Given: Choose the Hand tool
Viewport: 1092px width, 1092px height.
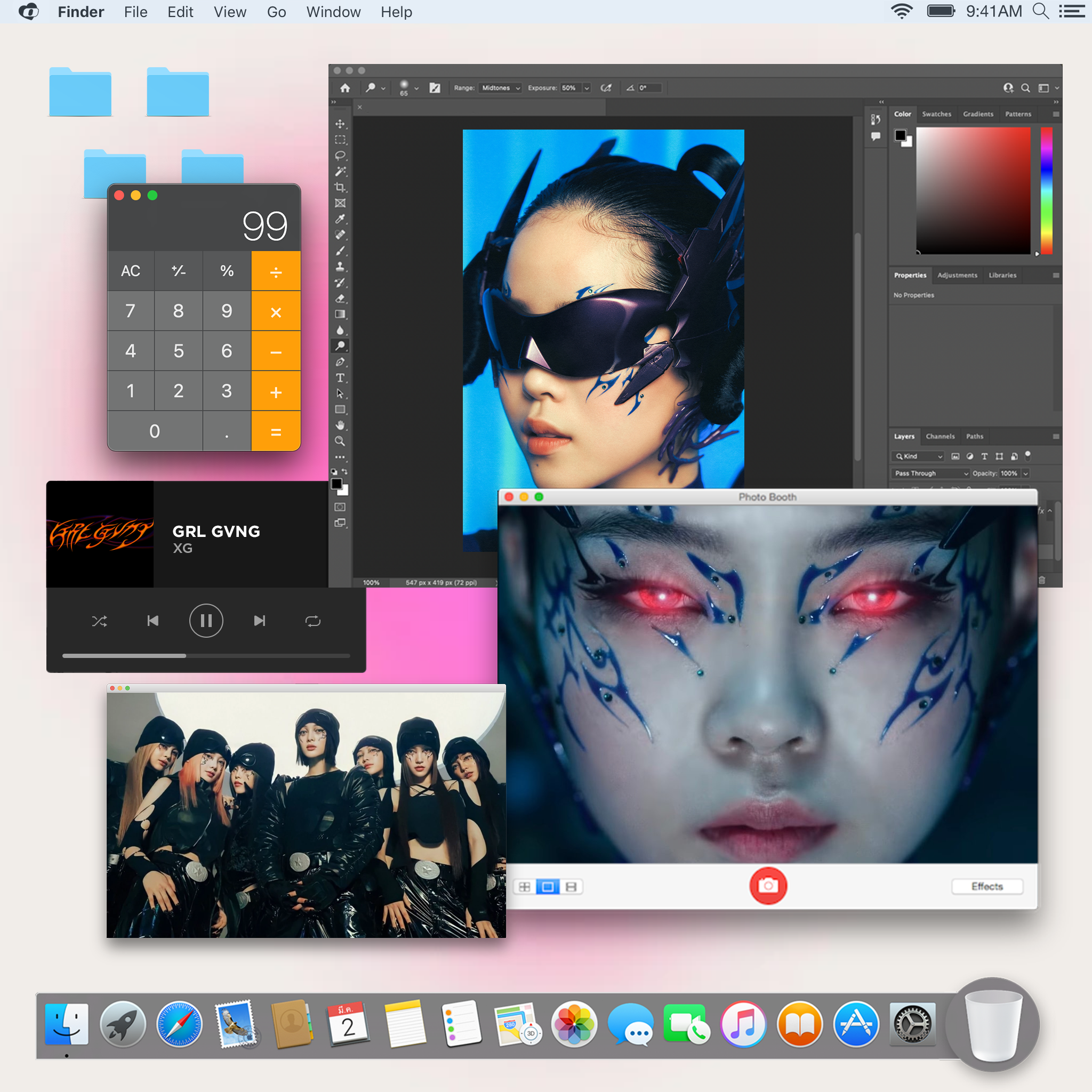Looking at the screenshot, I should (x=340, y=425).
